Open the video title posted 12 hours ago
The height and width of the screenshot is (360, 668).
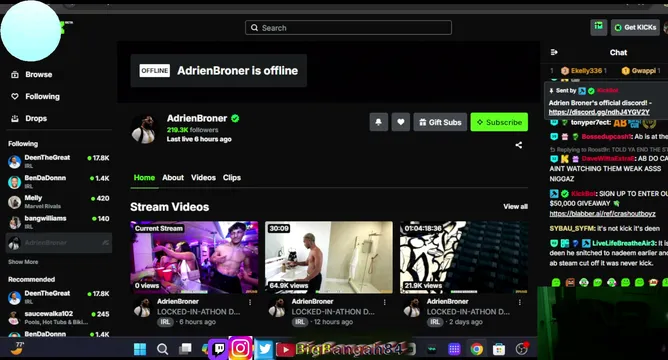(x=333, y=312)
